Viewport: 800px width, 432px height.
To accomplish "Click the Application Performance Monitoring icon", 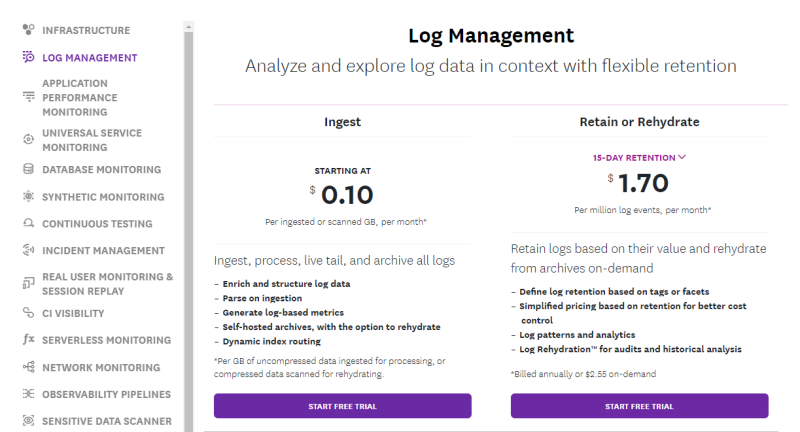I will click(x=29, y=97).
